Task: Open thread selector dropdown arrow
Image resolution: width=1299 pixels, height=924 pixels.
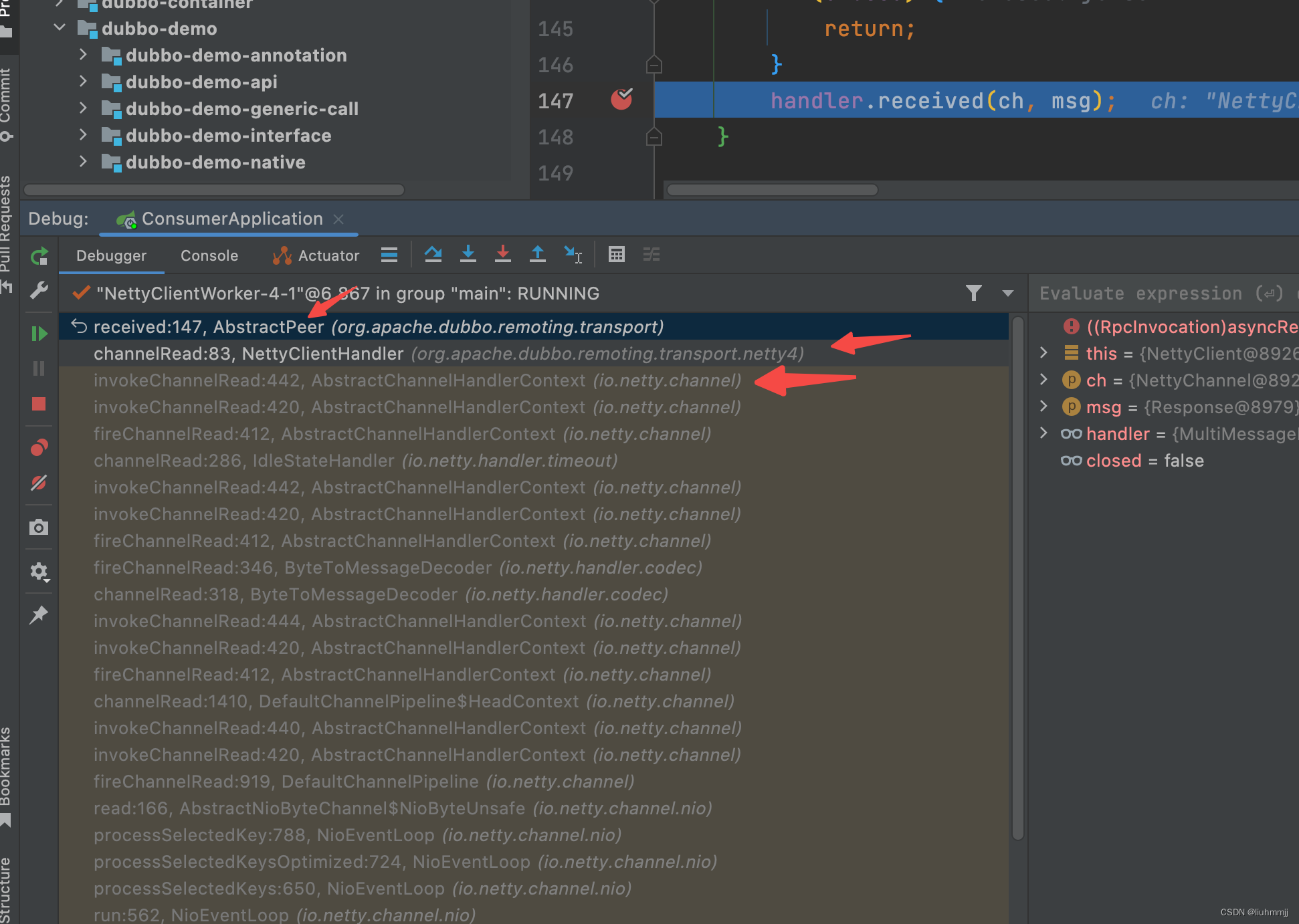Action: click(1007, 293)
